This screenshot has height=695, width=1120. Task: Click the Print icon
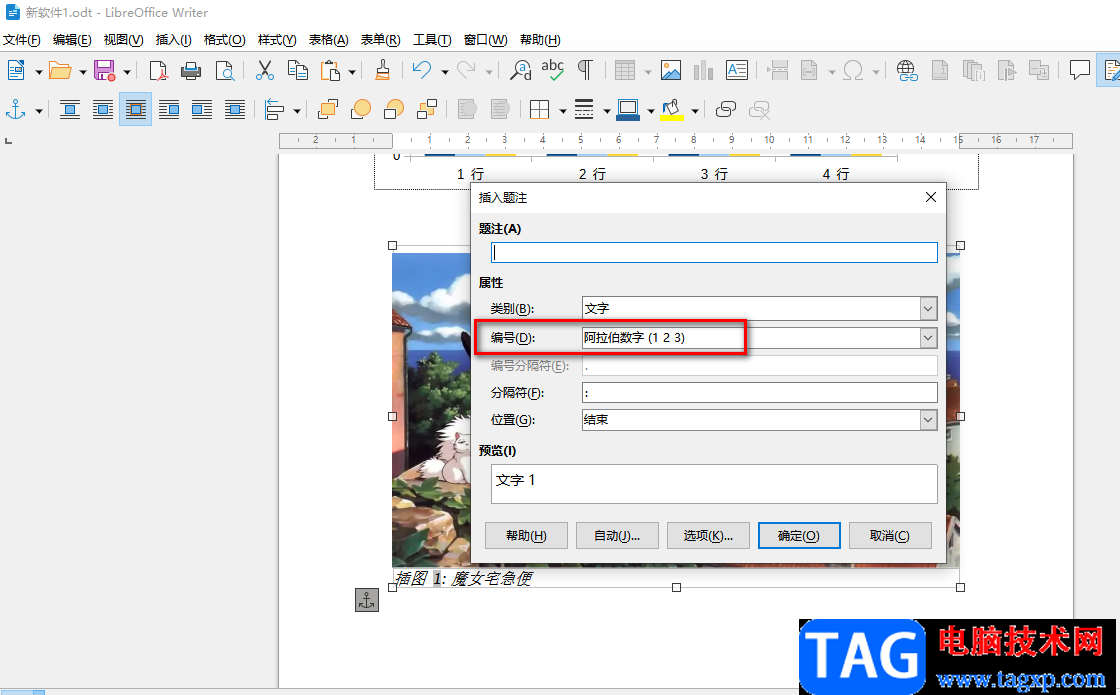191,71
